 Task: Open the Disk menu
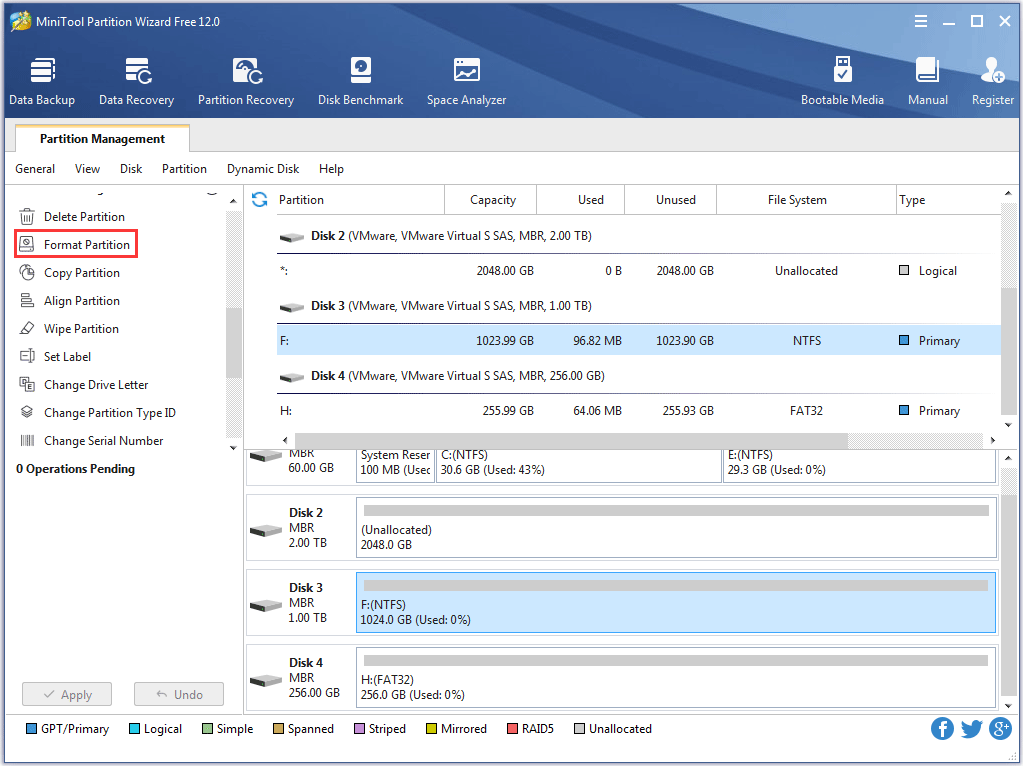point(131,169)
